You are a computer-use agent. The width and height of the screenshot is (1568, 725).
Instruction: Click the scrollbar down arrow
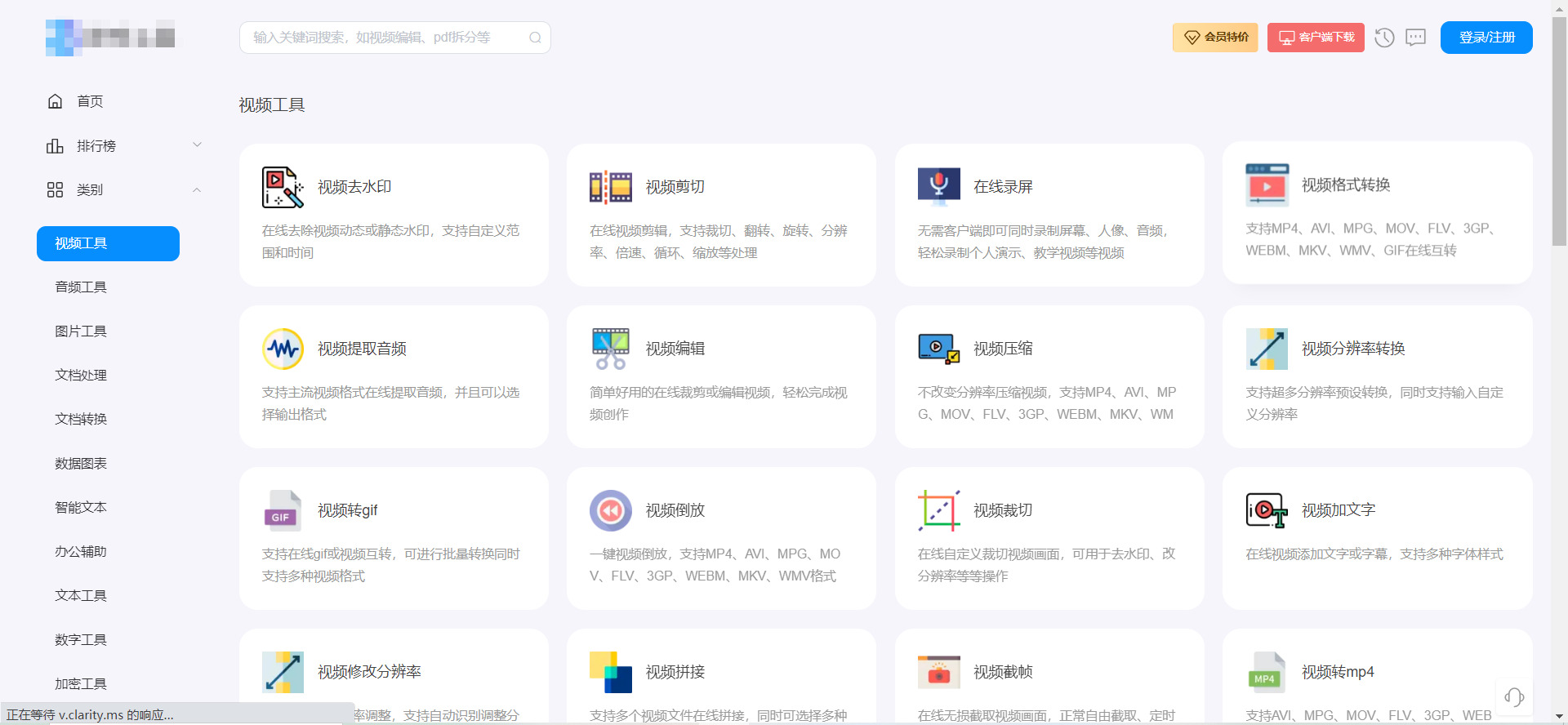(x=1559, y=718)
